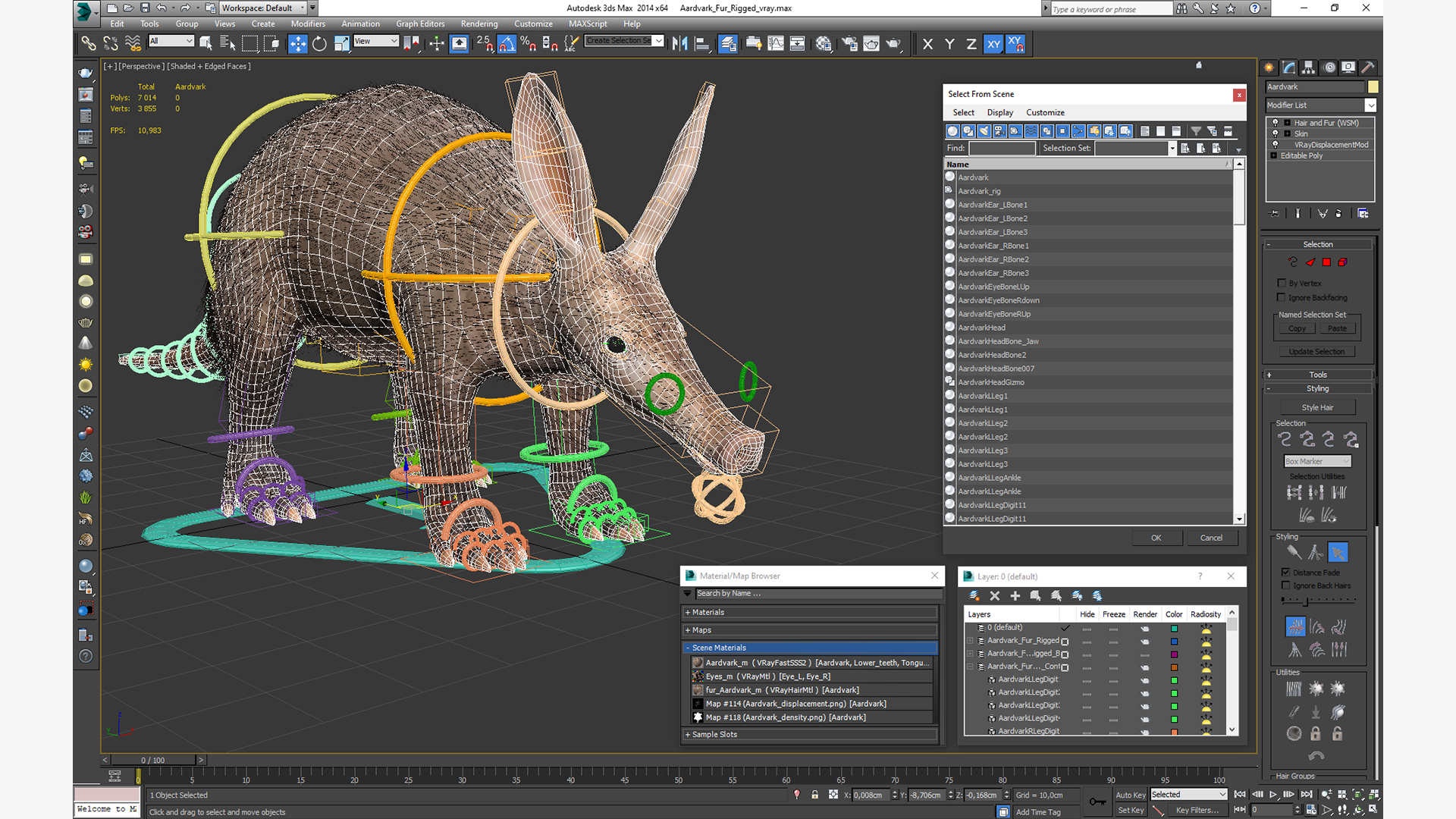Expand the Tools rollout
The image size is (1456, 819).
[1318, 375]
